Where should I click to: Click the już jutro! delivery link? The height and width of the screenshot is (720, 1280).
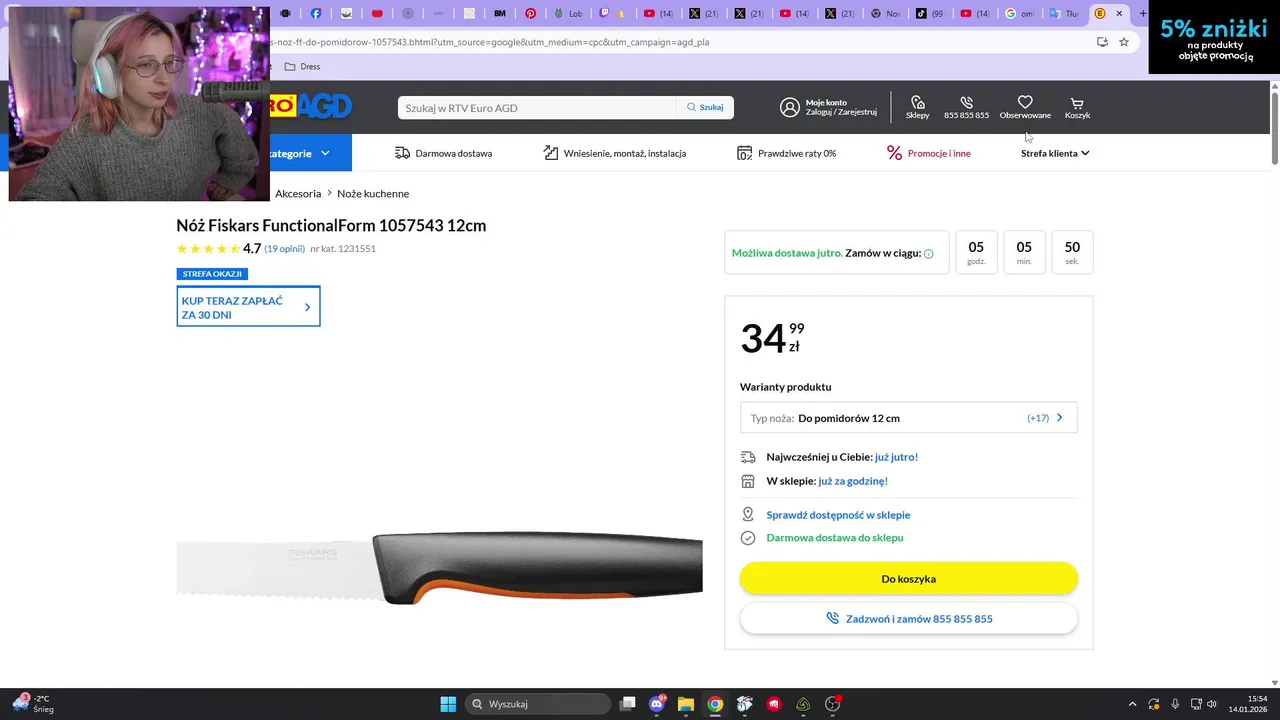click(x=896, y=457)
